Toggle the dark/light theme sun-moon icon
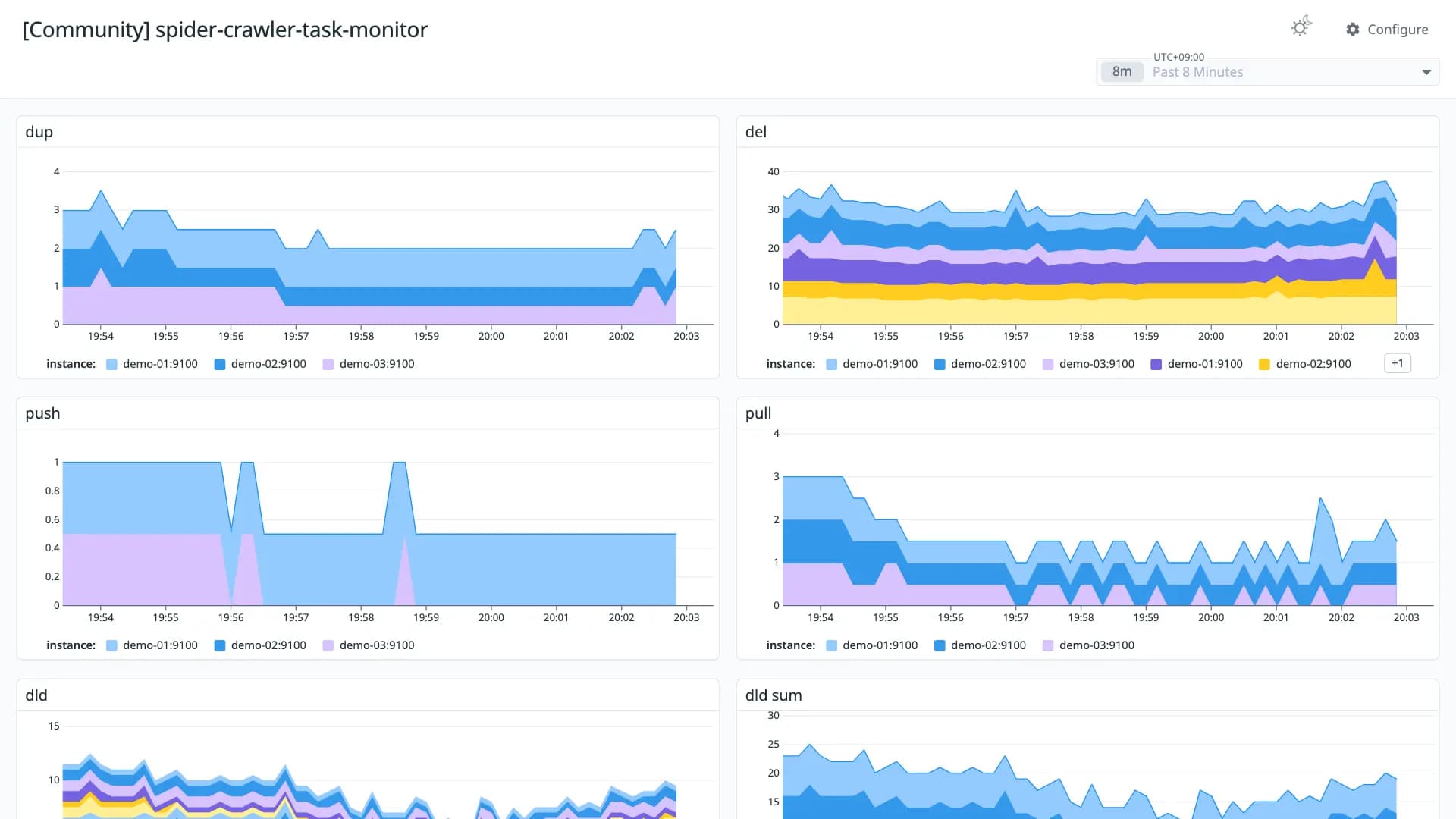Viewport: 1456px width, 819px height. click(1301, 27)
